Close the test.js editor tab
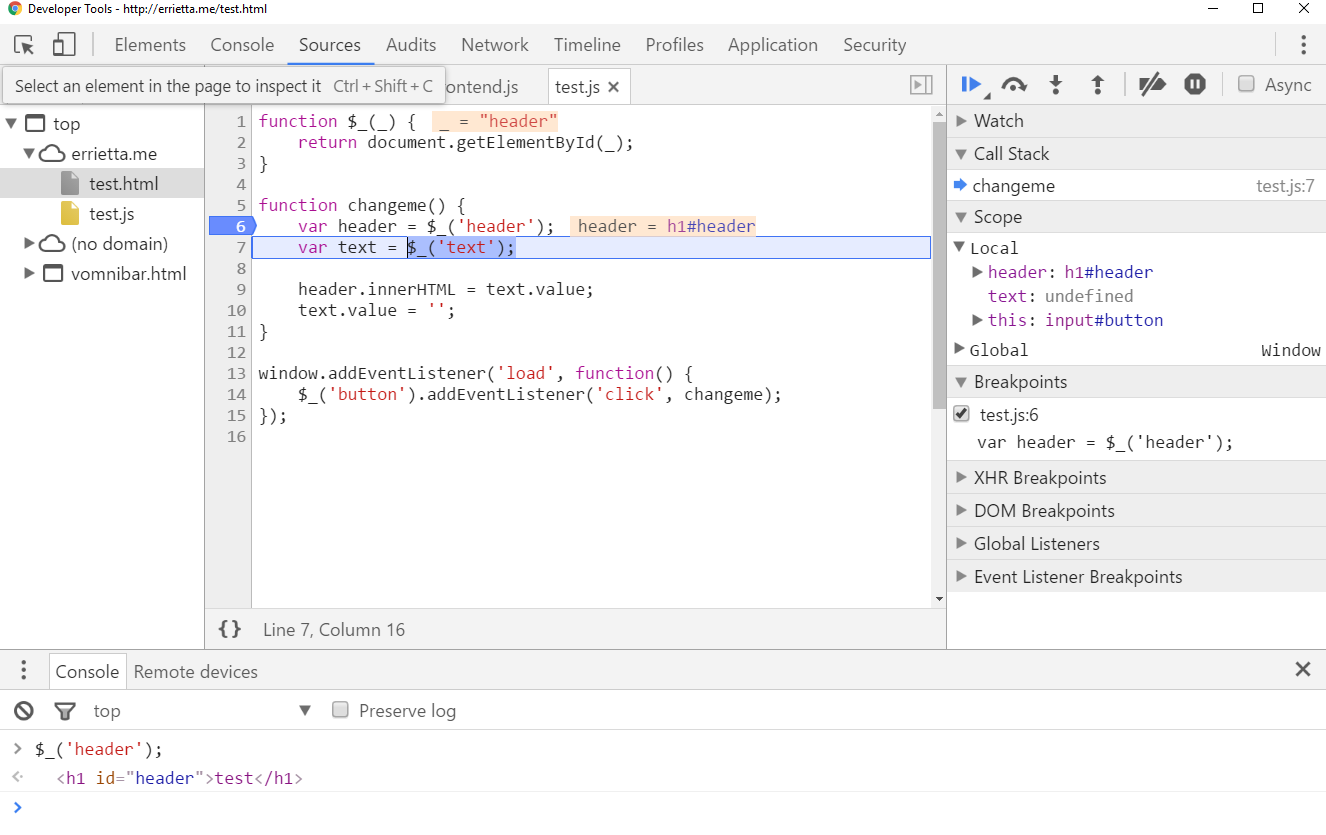1326x835 pixels. (614, 87)
